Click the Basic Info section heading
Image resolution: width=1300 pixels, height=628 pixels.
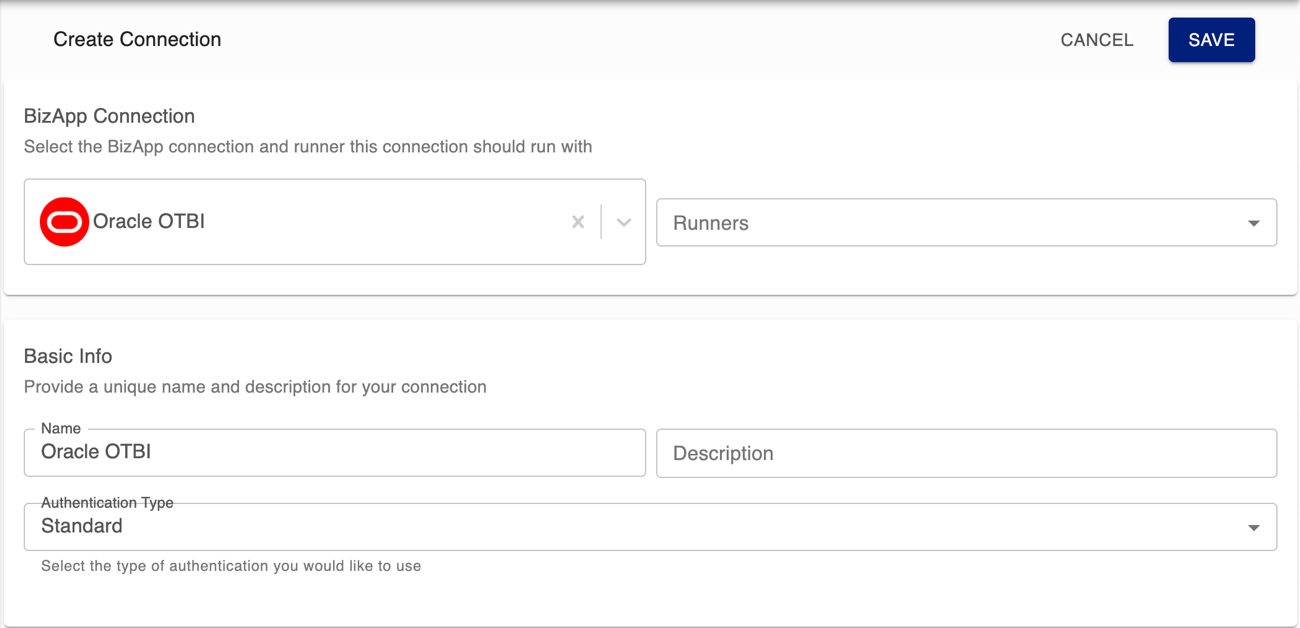(68, 356)
